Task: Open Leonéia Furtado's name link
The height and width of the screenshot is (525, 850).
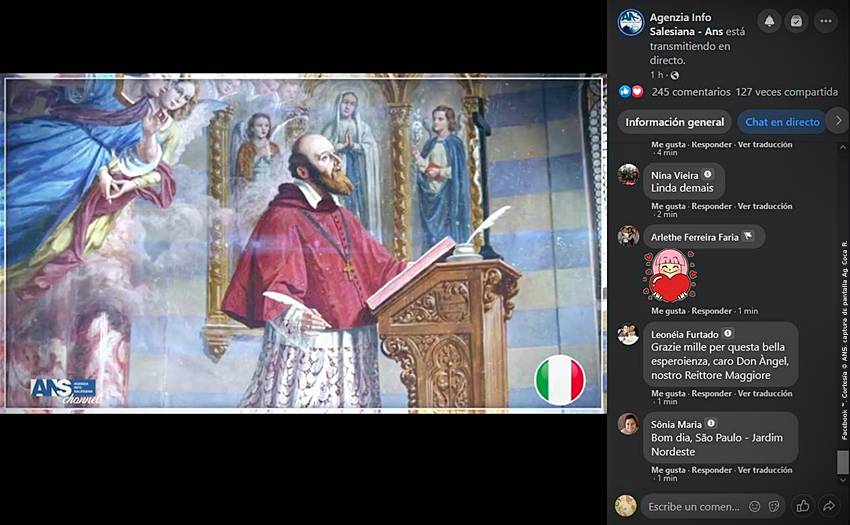Action: point(685,335)
